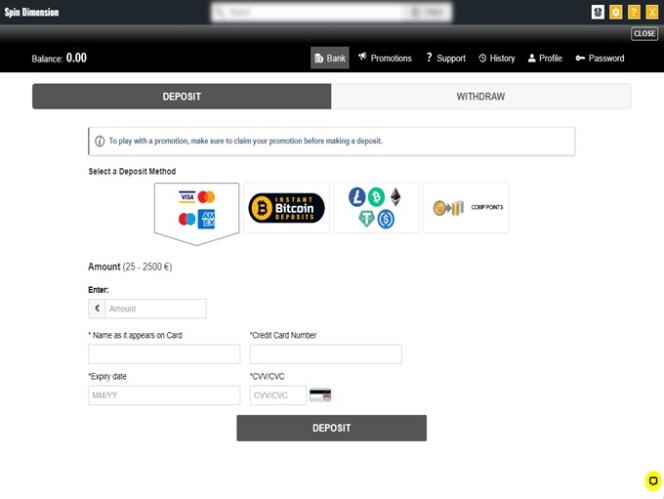
Task: Open the Password settings
Action: tap(600, 58)
